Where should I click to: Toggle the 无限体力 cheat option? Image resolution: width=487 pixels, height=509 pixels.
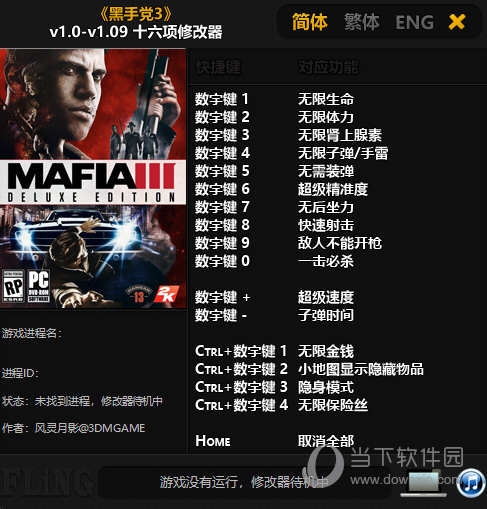326,117
